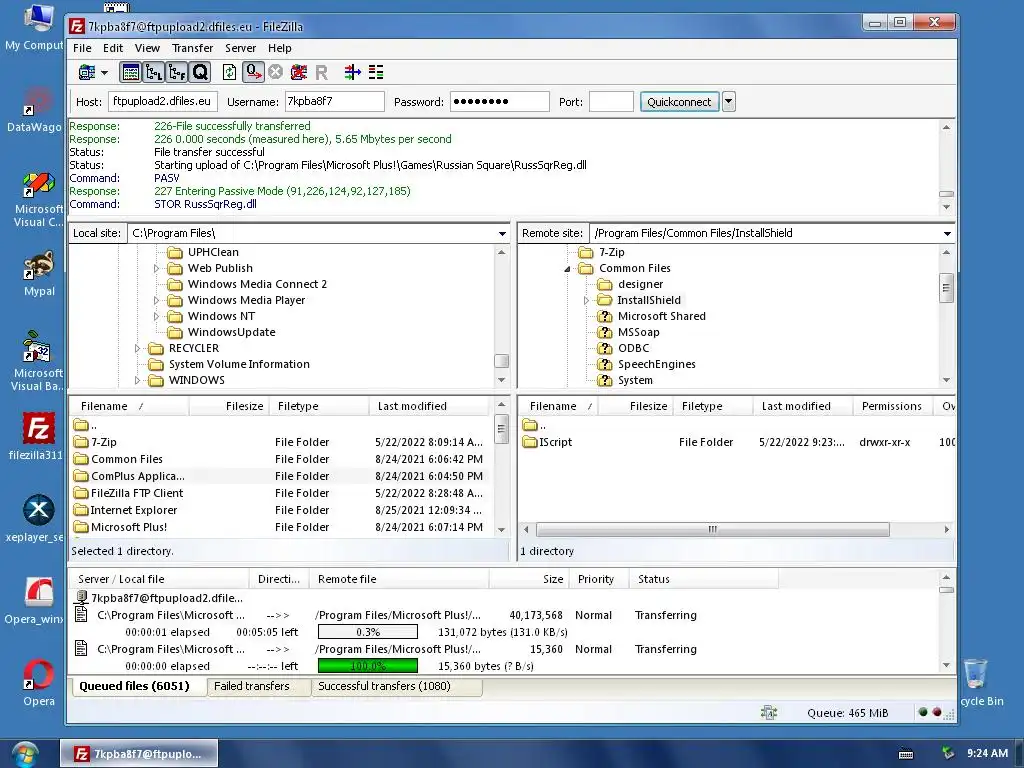Click the remote file list horizontal scrollbar
This screenshot has width=1024, height=768.
click(x=712, y=529)
